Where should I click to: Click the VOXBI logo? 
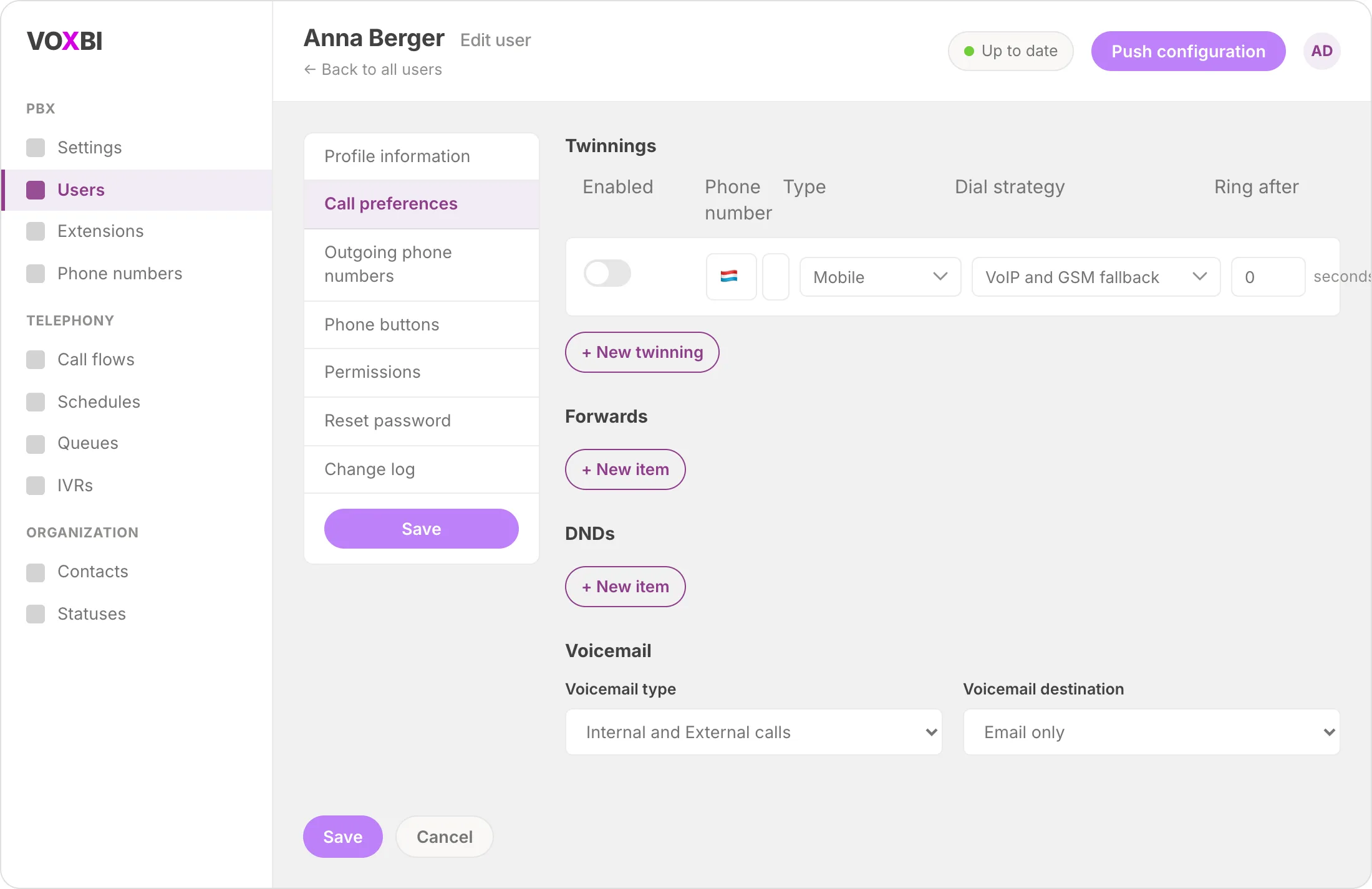click(x=65, y=41)
